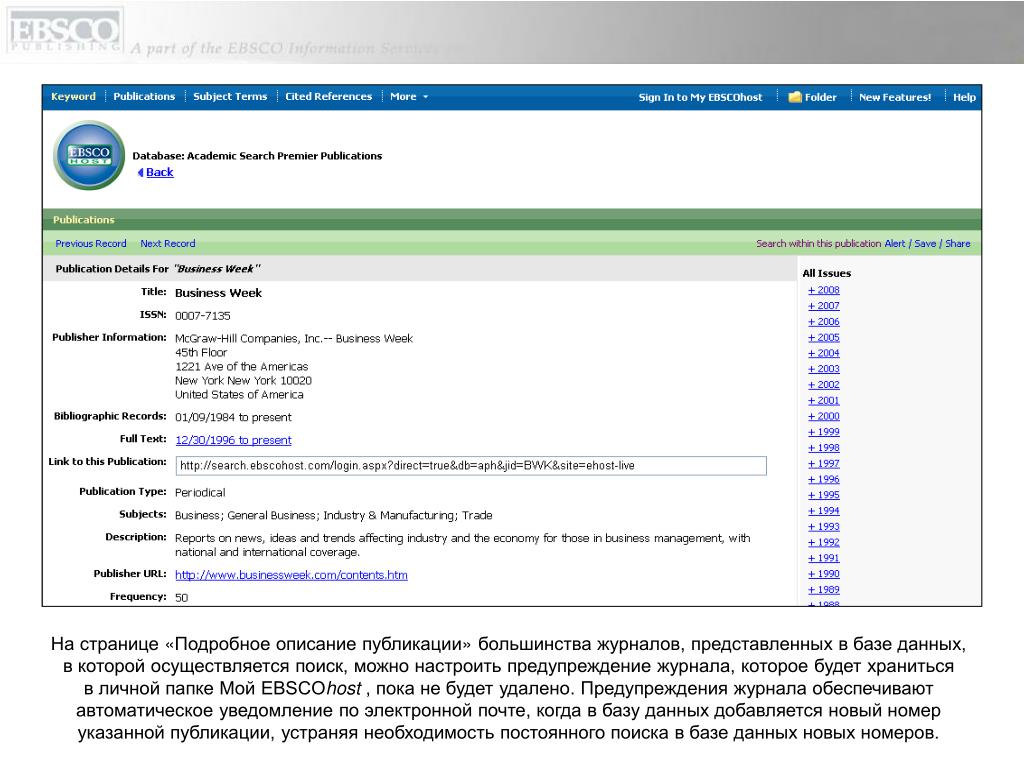Expand the 2006 issues
This screenshot has width=1024, height=768.
click(x=824, y=322)
